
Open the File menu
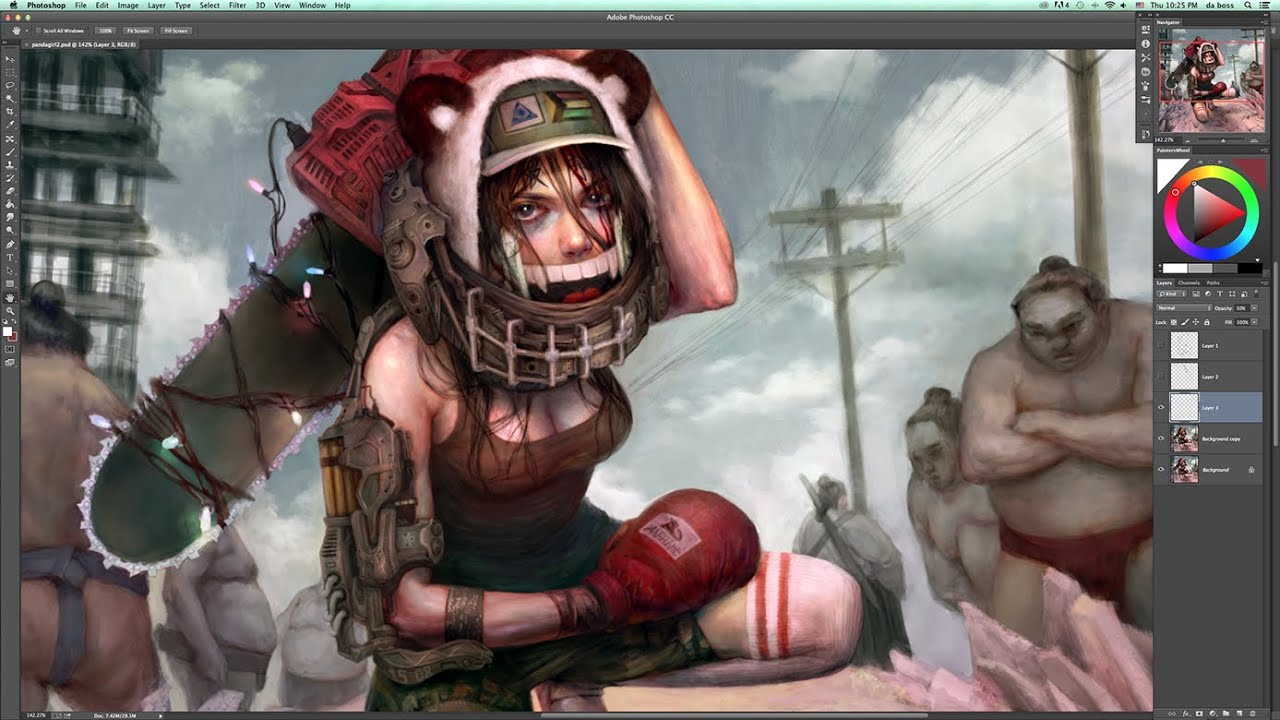coord(80,5)
